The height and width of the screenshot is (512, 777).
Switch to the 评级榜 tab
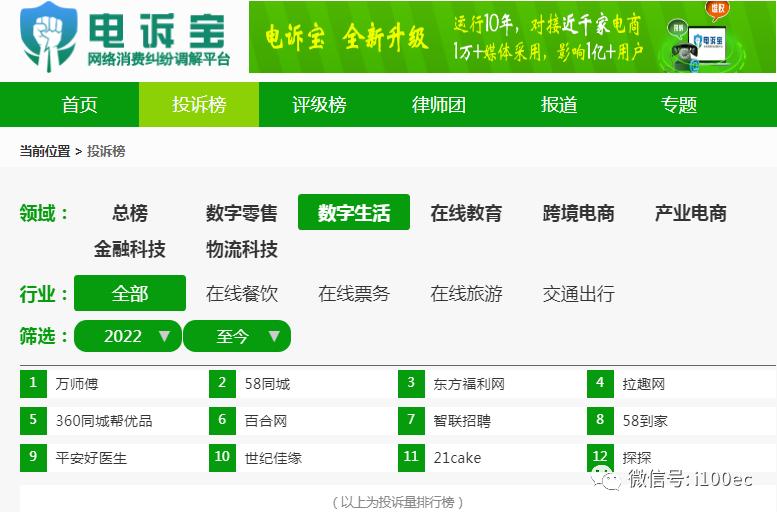(x=319, y=105)
